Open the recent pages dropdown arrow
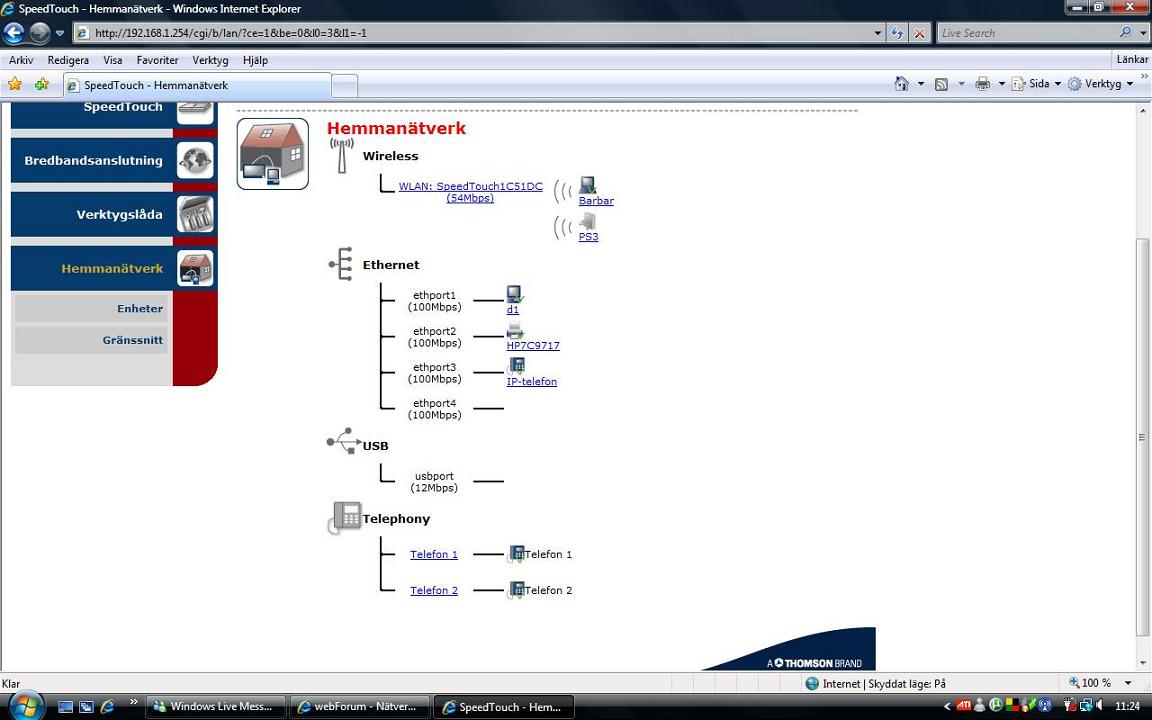The height and width of the screenshot is (720, 1152). [x=60, y=34]
